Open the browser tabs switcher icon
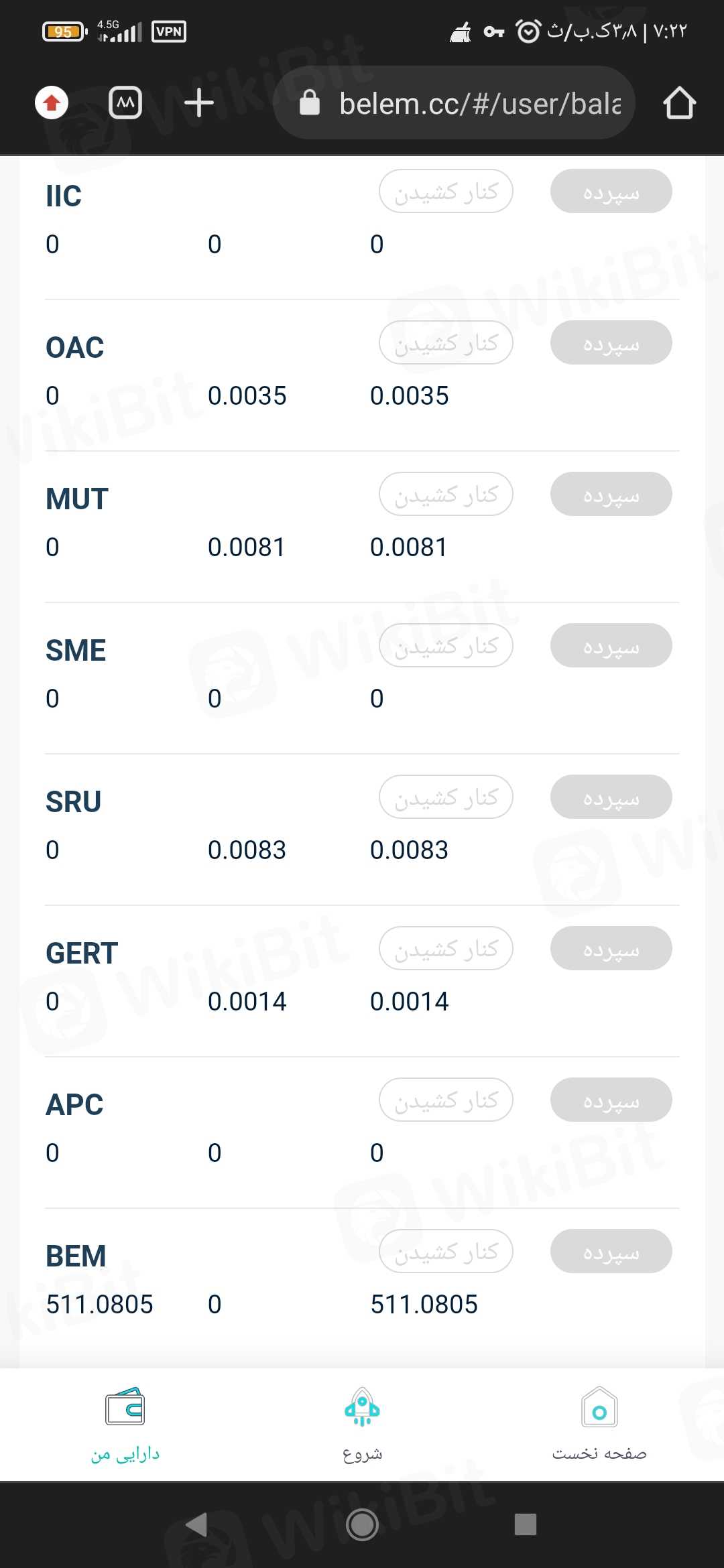Image resolution: width=724 pixels, height=1568 pixels. point(125,103)
